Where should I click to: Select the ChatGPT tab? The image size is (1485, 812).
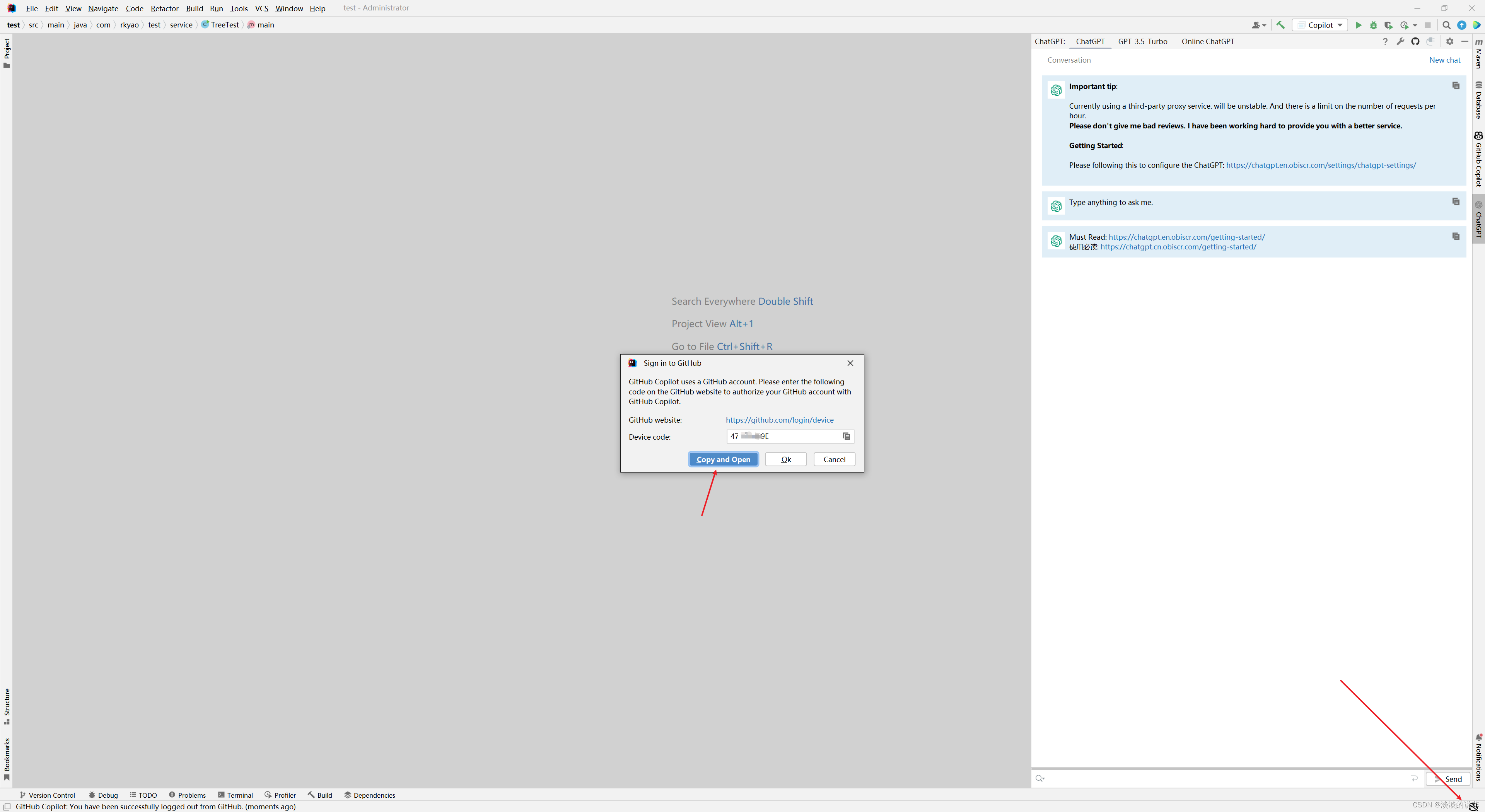(x=1089, y=41)
